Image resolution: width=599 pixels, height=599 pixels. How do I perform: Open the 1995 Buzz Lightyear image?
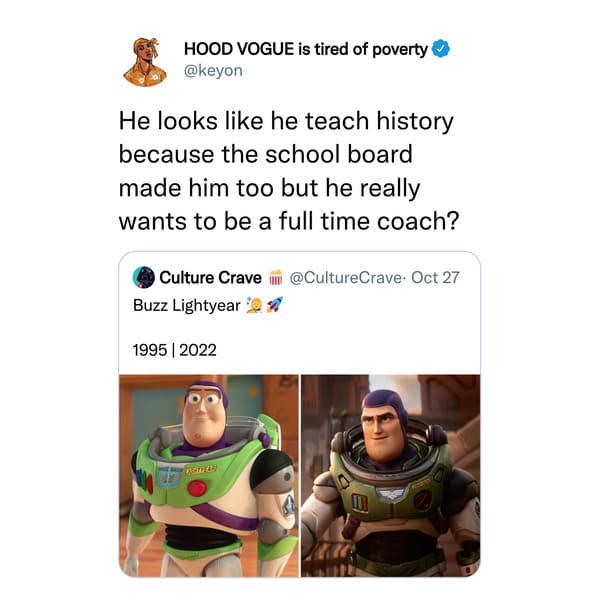click(209, 476)
